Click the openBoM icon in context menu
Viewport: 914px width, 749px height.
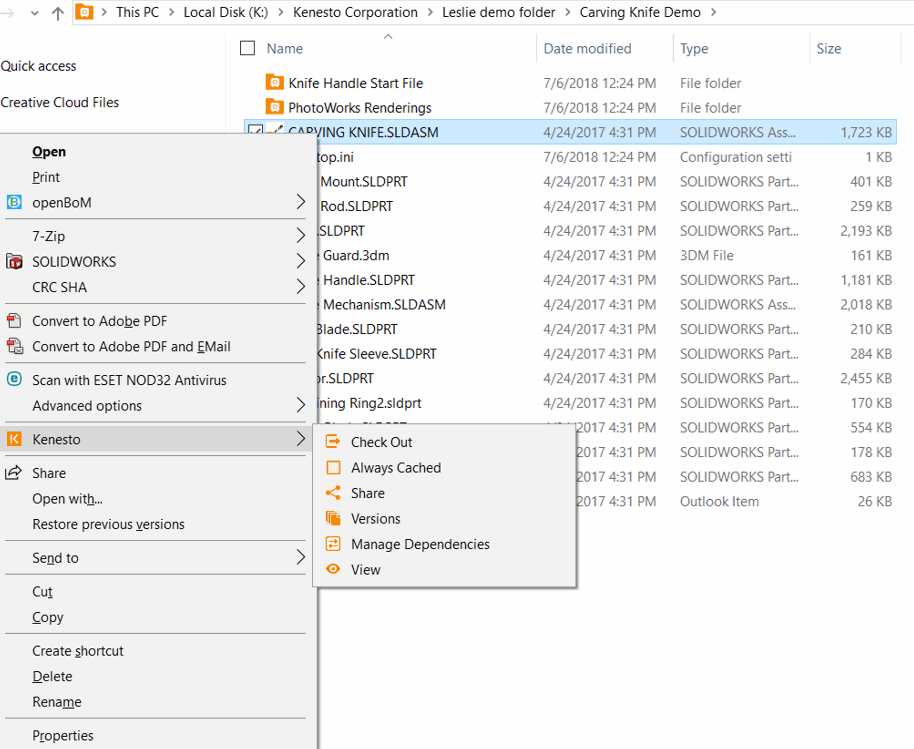coord(14,202)
